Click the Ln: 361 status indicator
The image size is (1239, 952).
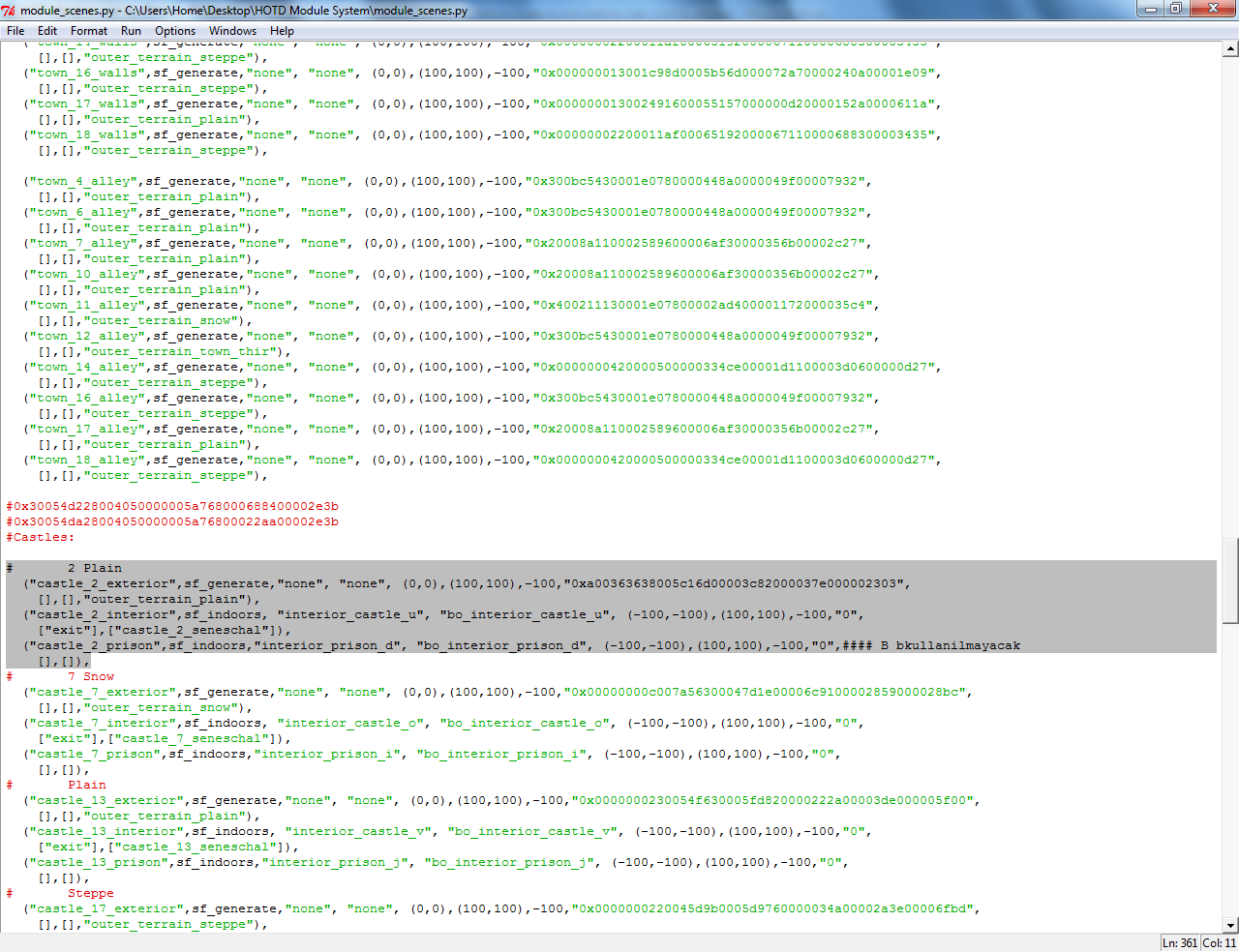(x=1180, y=942)
